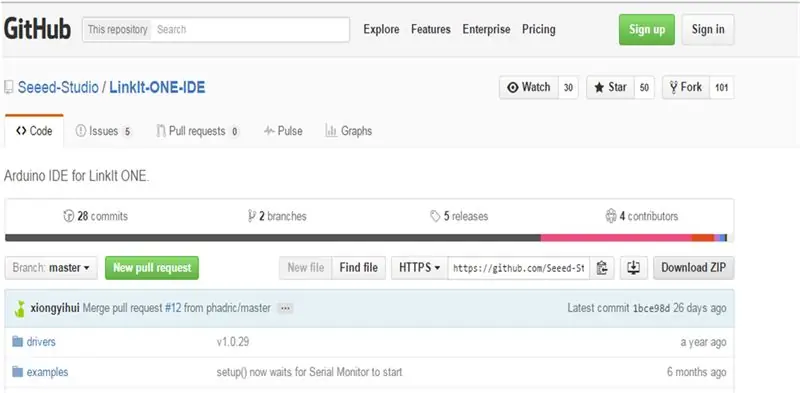View the 28 commits

(95, 216)
